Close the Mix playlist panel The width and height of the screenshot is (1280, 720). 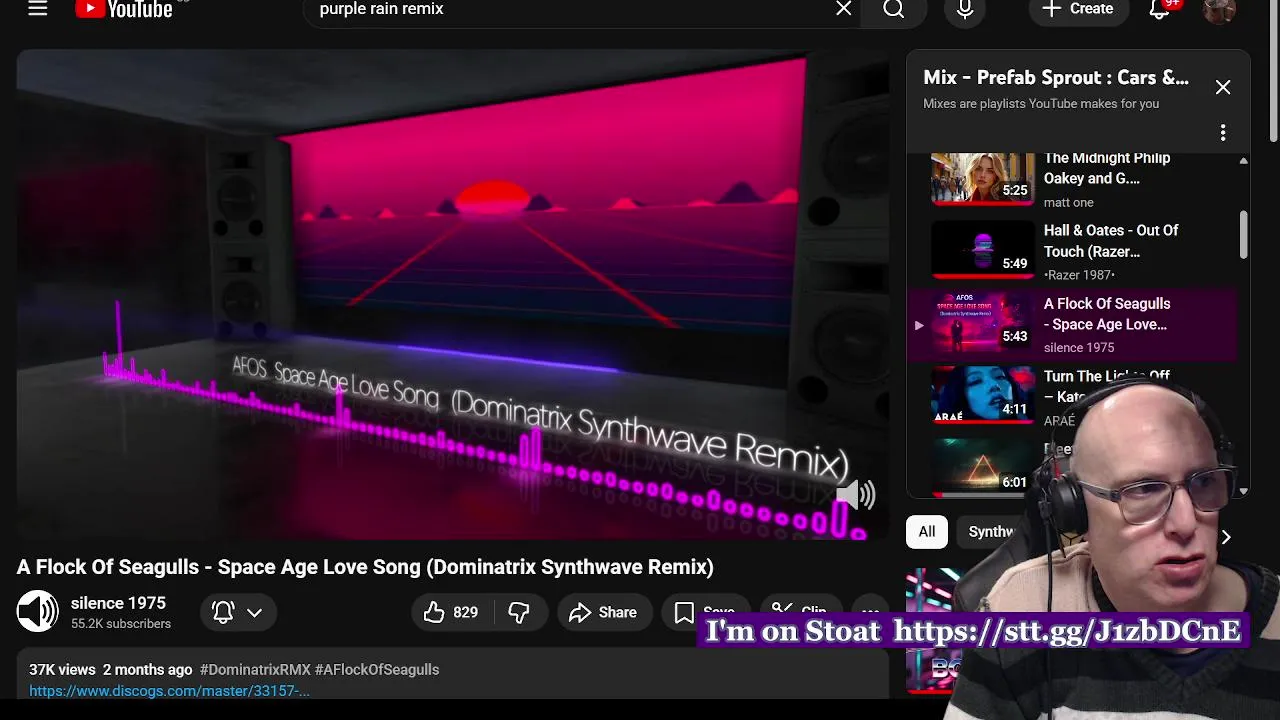point(1223,87)
